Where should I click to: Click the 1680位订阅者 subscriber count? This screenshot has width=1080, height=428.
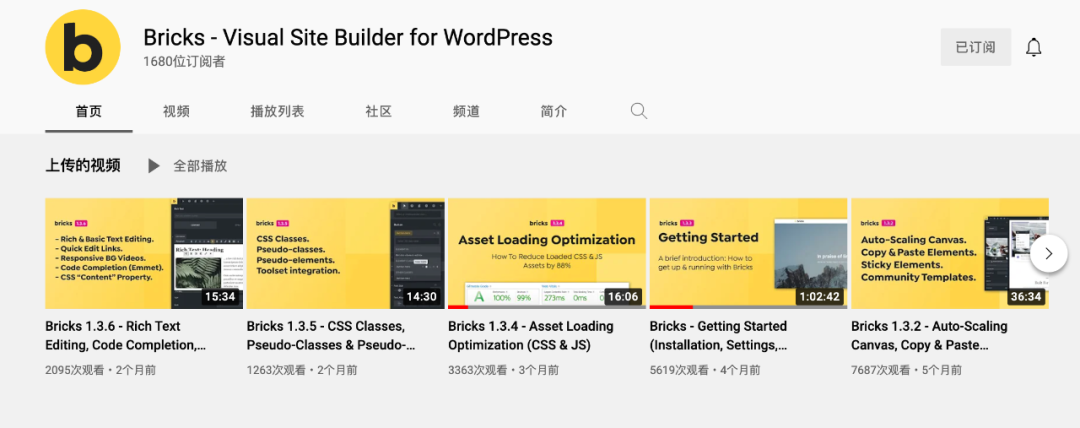(x=184, y=61)
